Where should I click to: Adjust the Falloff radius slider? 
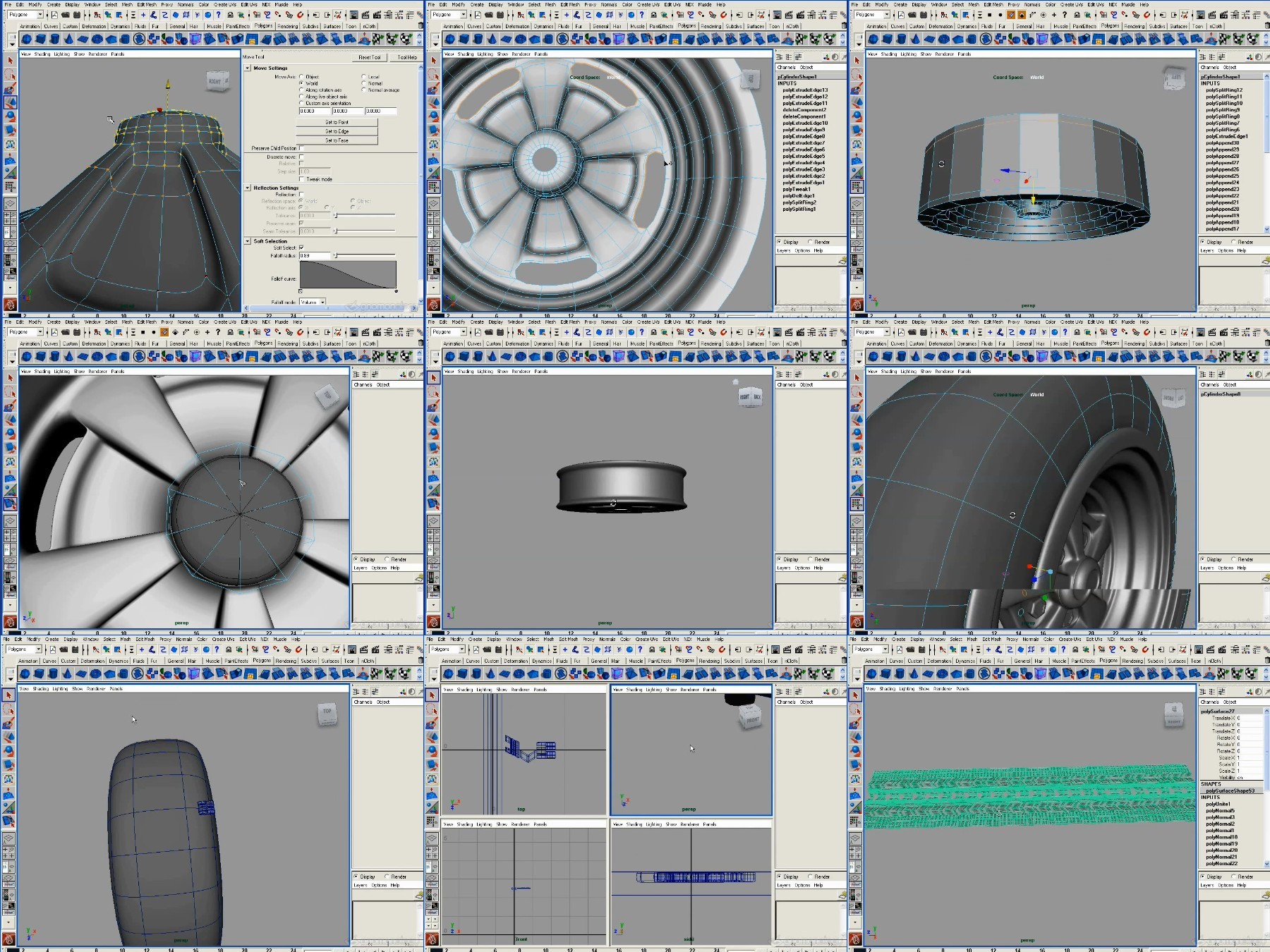pyautogui.click(x=365, y=255)
